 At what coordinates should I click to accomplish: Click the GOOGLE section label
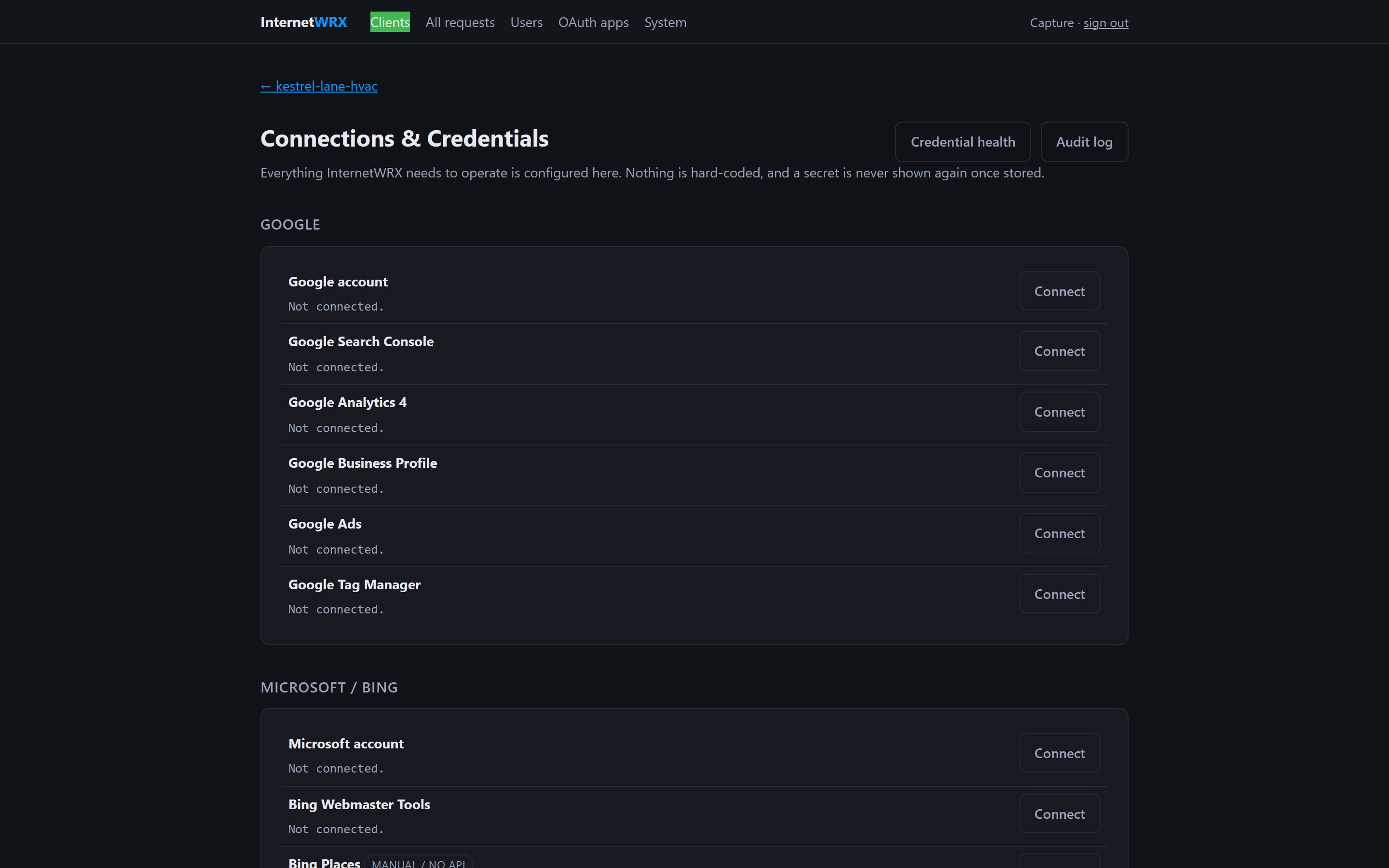[x=290, y=224]
